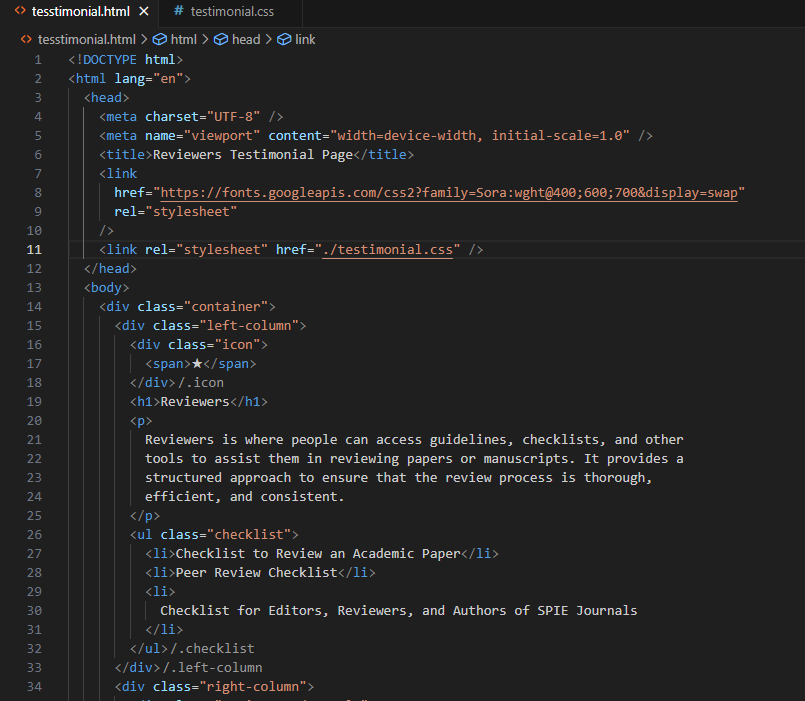This screenshot has width=805, height=701.
Task: Click the link tag opening on line 7
Action: coord(118,174)
